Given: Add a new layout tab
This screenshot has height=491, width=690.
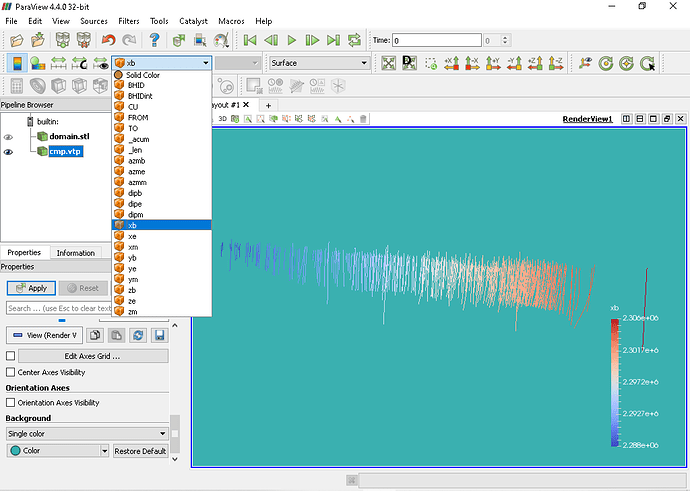Looking at the screenshot, I should pos(268,105).
